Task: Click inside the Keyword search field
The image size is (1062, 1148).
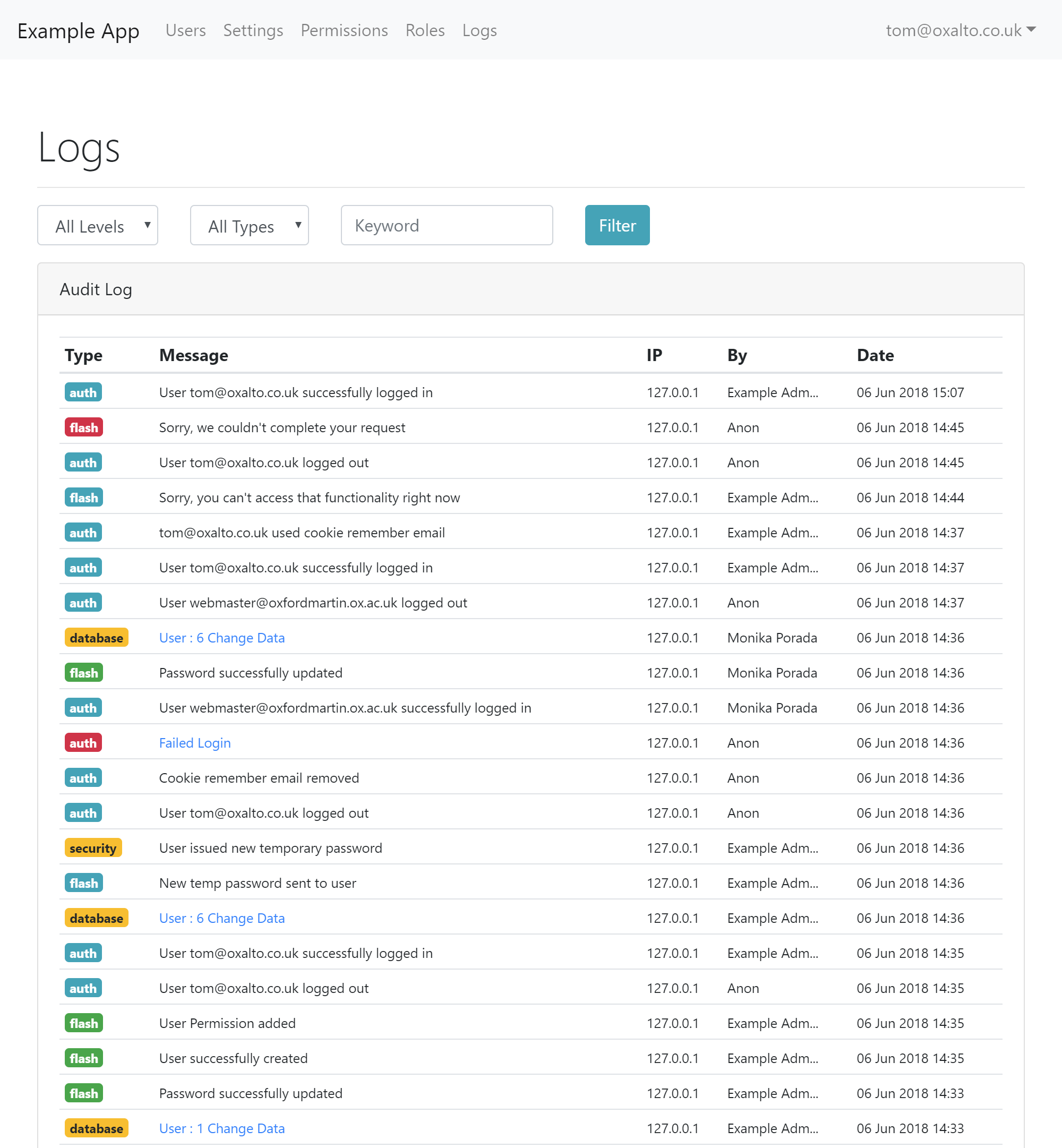Action: point(447,225)
